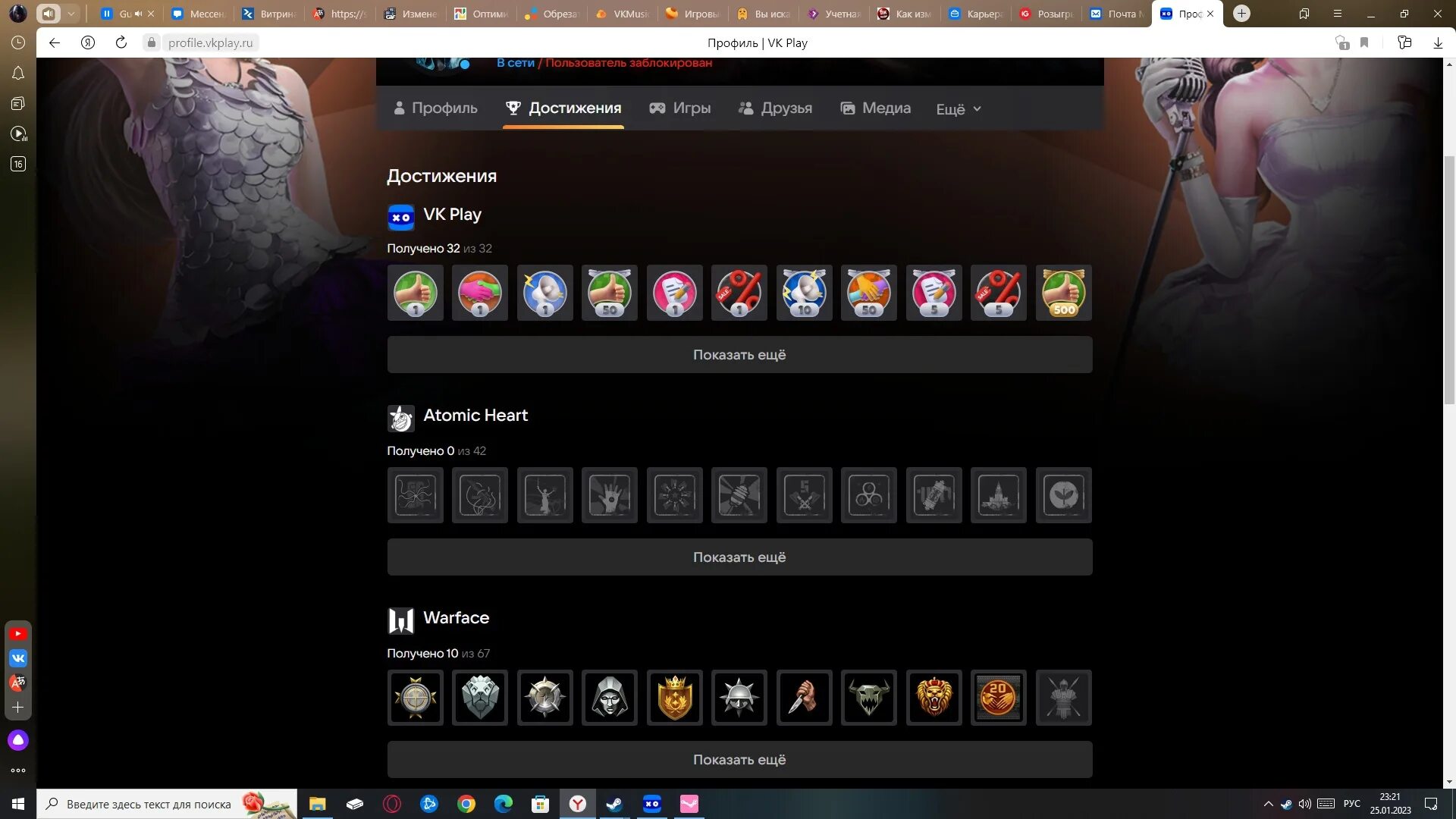1456x819 pixels.
Task: Change the РУС input language
Action: coord(1351,804)
